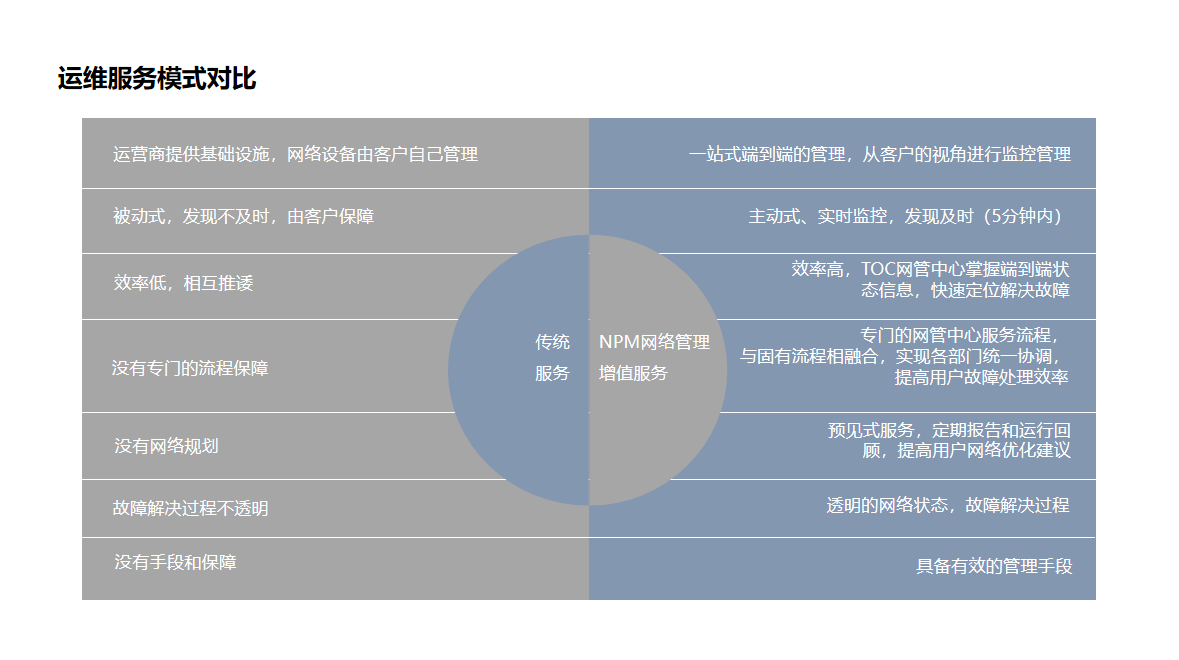This screenshot has height=660, width=1179.
Task: Click the 故障解决过程不透明 text
Action: coord(190,508)
